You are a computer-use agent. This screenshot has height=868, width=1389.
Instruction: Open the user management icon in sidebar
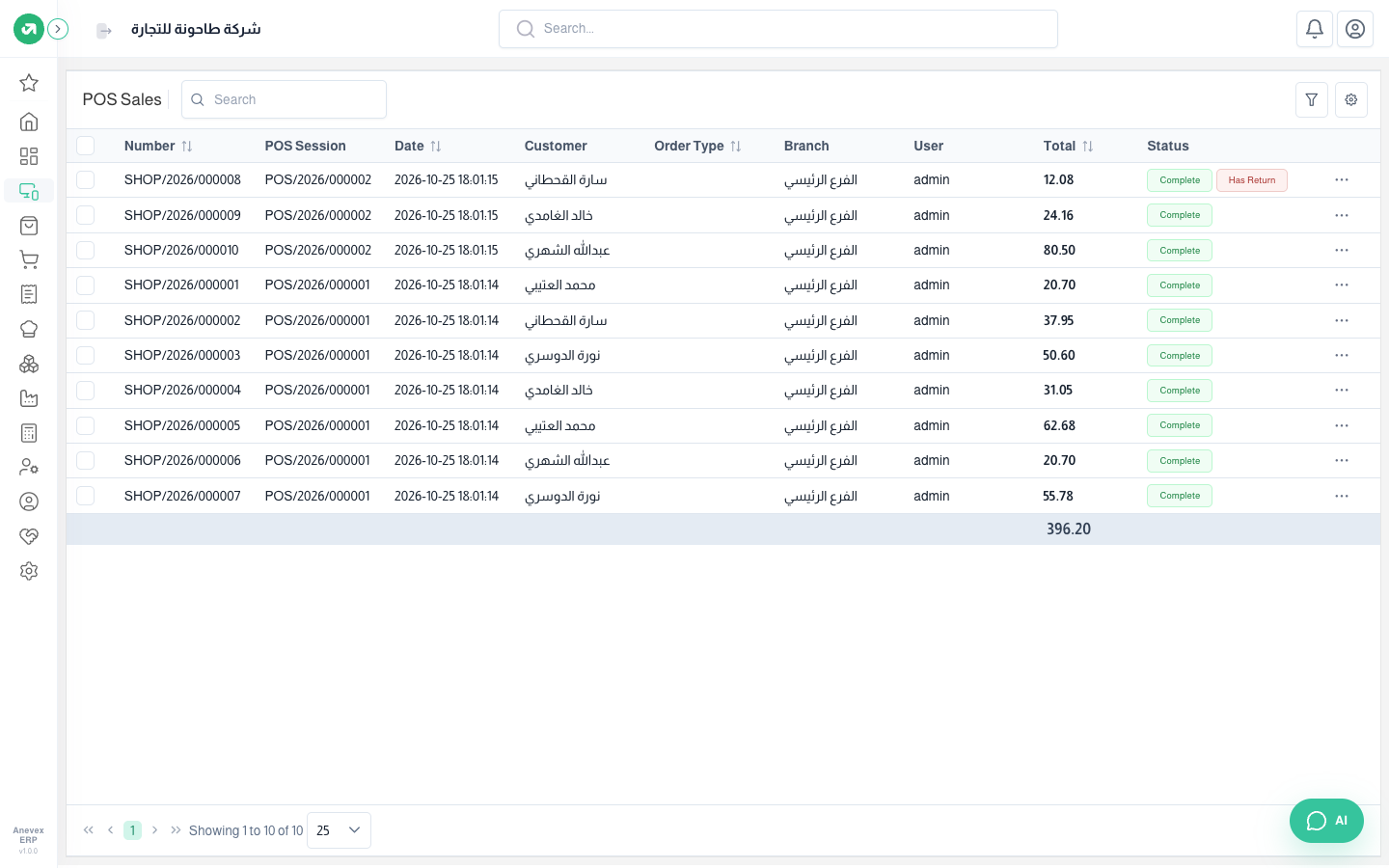[x=29, y=467]
